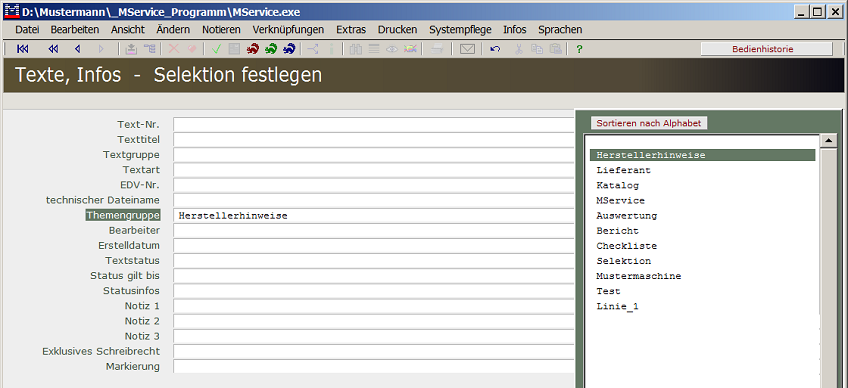
Task: Click the info 'i' toolbar icon
Action: 331,49
